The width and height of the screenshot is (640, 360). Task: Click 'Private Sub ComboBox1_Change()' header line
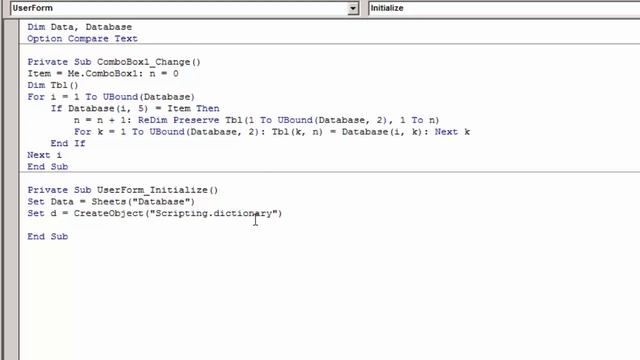(114, 62)
